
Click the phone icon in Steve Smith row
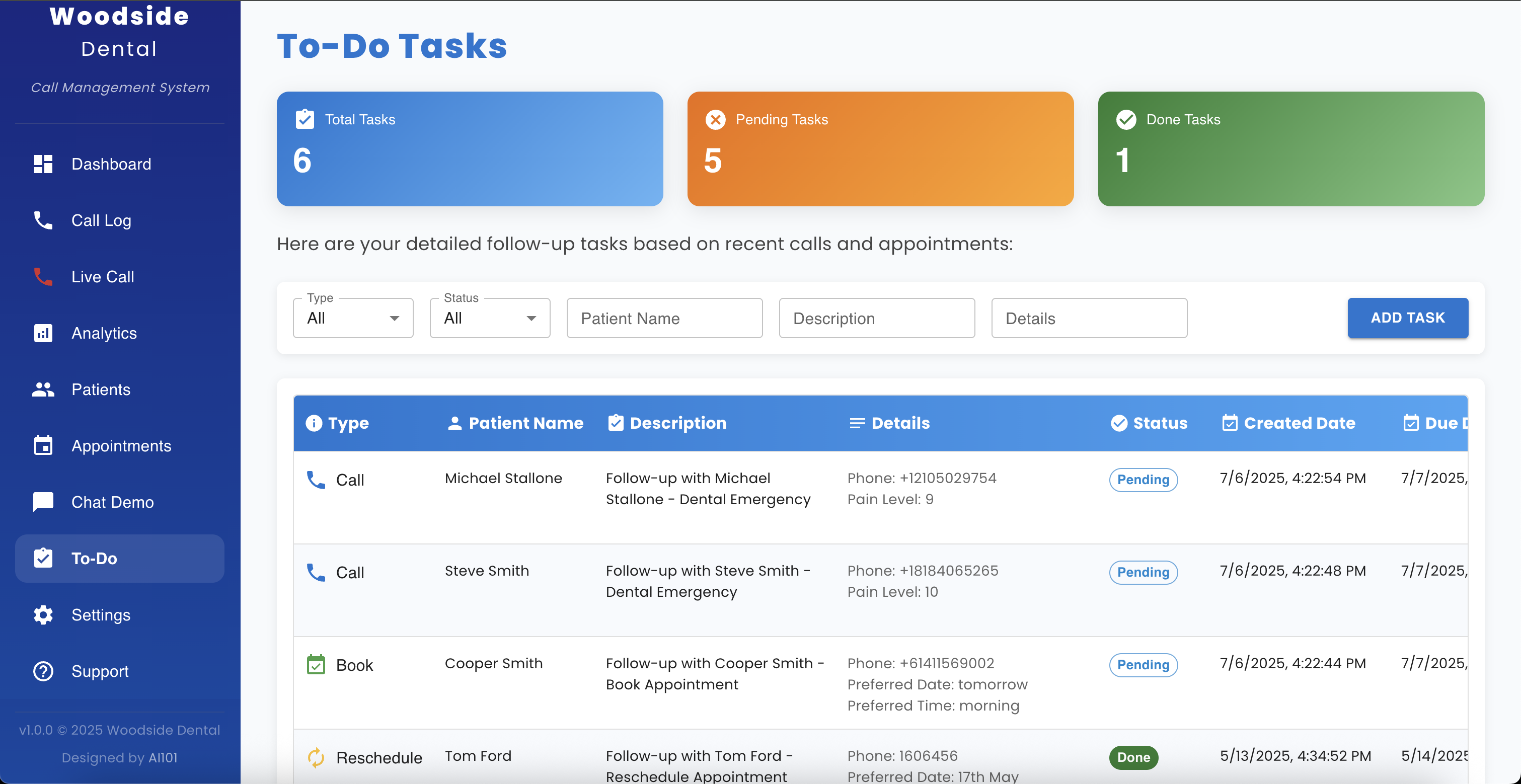tap(316, 572)
